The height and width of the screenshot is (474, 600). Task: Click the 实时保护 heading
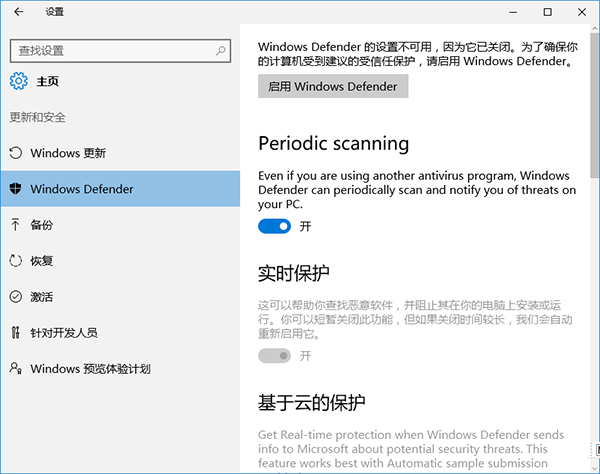point(293,273)
